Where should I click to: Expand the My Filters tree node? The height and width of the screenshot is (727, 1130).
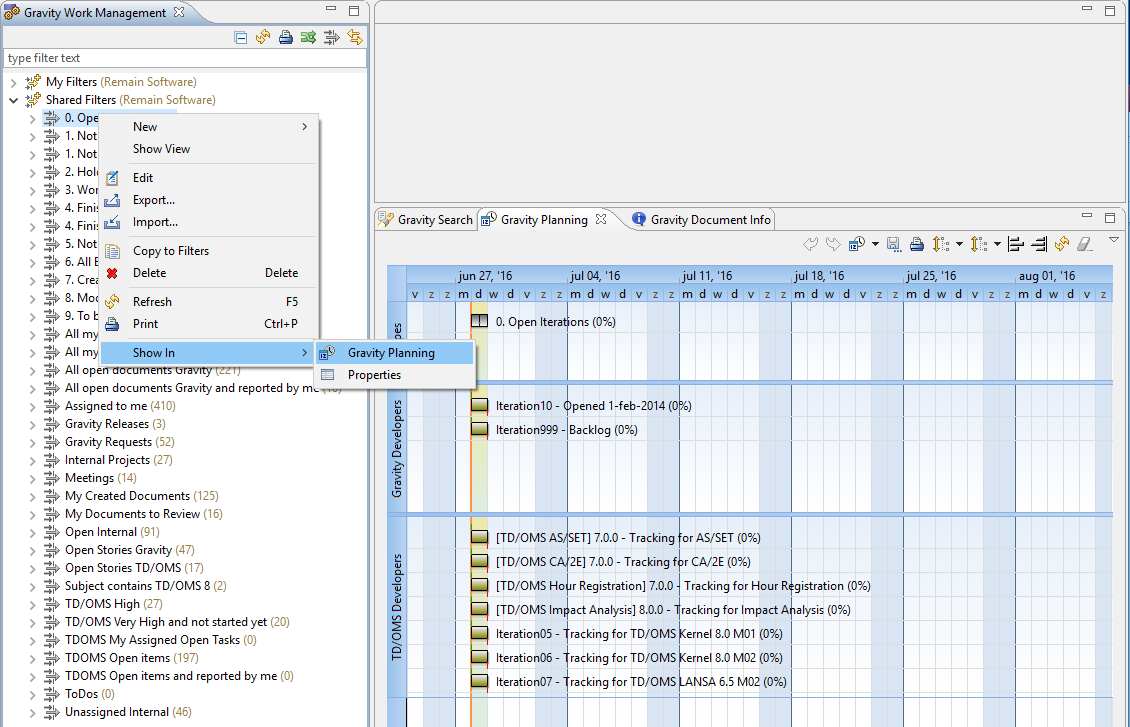[14, 82]
